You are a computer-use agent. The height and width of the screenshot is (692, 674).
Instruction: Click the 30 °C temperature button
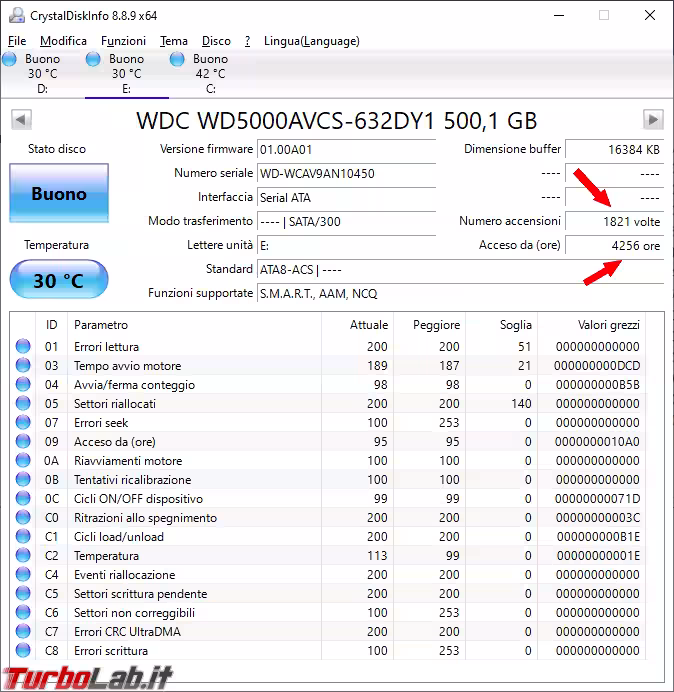[x=58, y=280]
